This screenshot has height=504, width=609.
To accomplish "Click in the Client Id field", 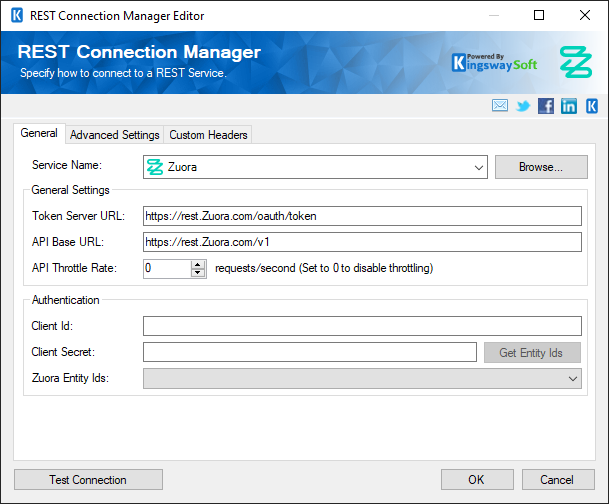I will 362,326.
